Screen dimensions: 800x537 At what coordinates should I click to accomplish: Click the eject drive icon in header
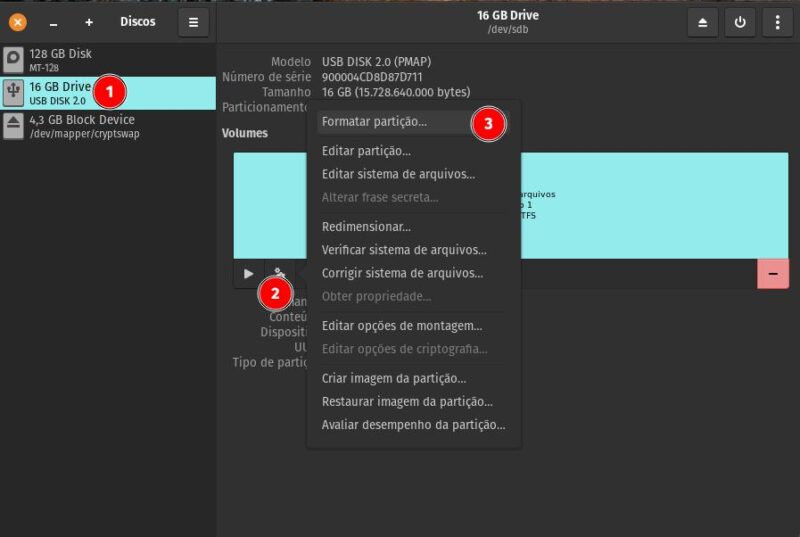point(702,22)
